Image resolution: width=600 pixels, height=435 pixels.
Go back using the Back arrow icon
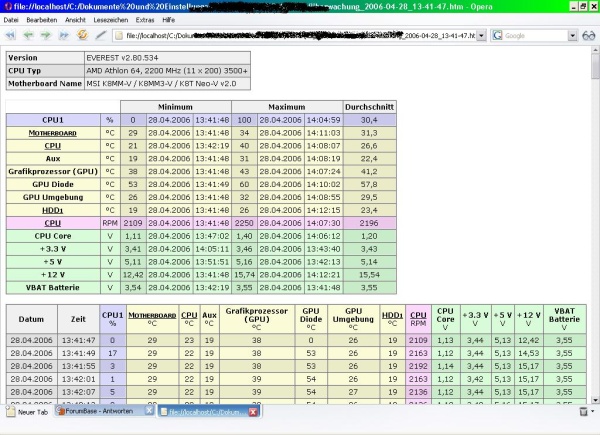29,35
